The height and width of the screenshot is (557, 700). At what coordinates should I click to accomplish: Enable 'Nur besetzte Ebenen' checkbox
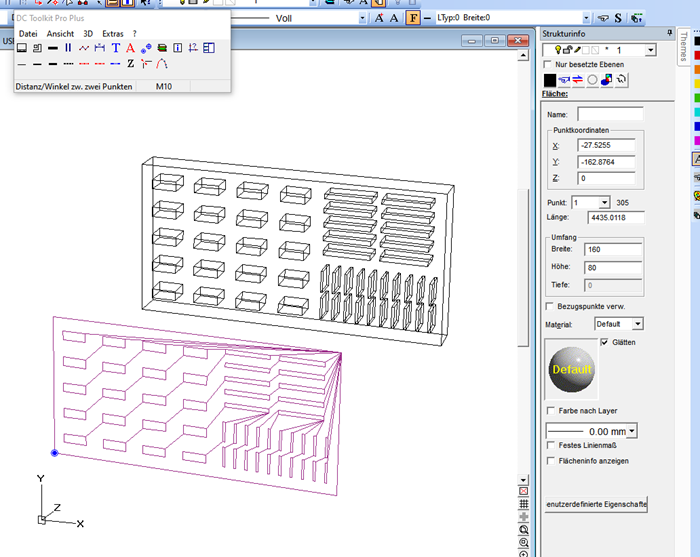click(x=547, y=64)
